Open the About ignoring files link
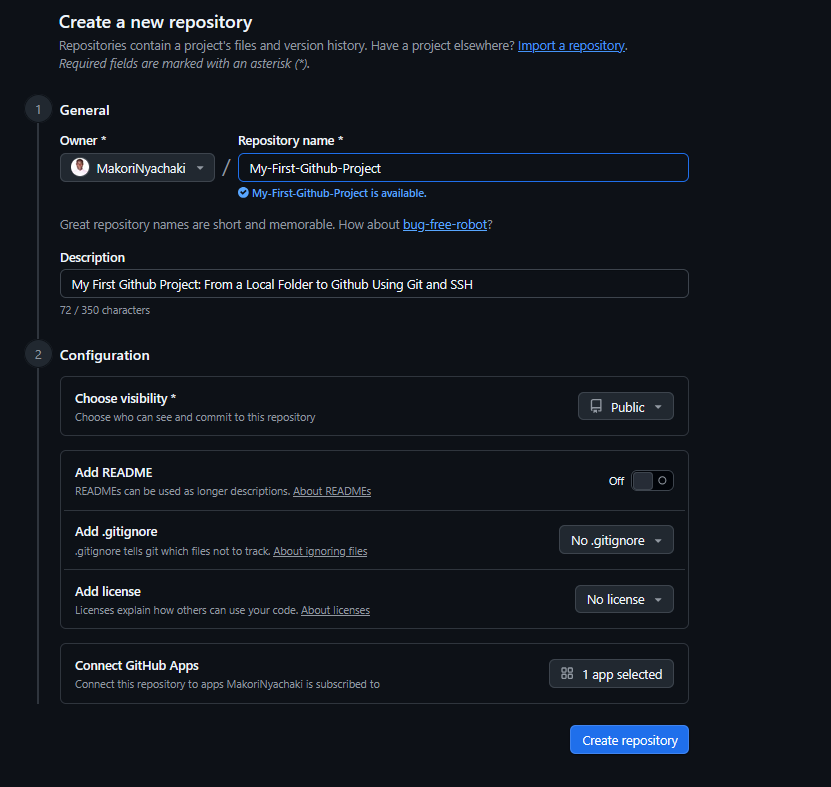 pos(320,551)
